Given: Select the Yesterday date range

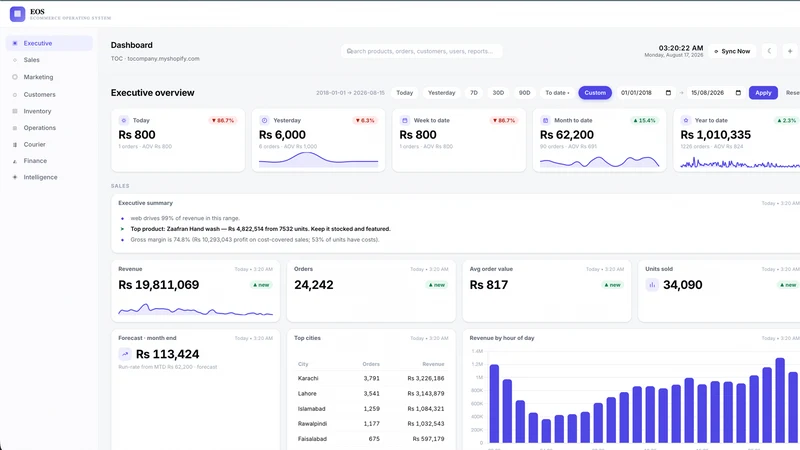Looking at the screenshot, I should [x=441, y=93].
